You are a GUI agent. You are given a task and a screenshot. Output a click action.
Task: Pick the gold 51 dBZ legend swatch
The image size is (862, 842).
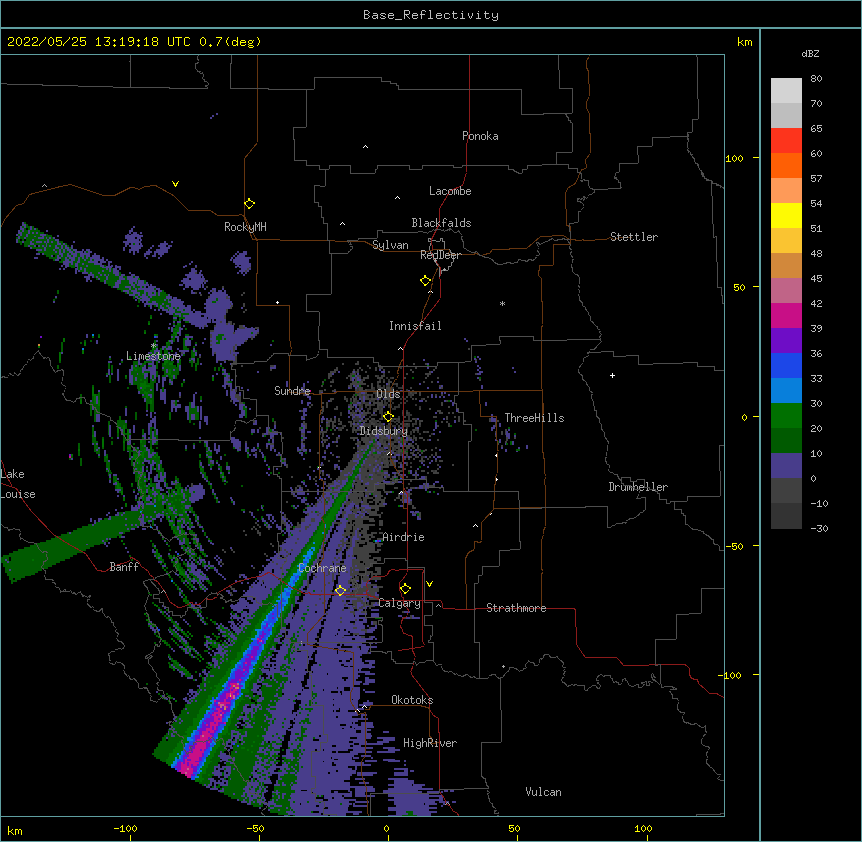tap(786, 241)
